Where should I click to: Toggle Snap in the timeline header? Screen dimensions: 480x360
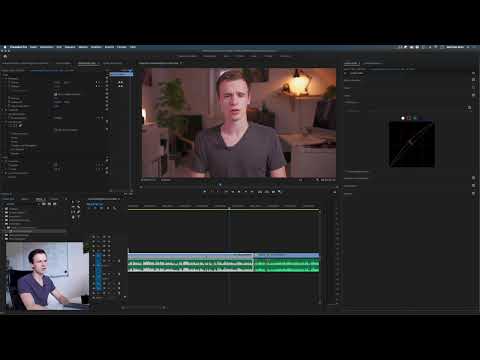[x=95, y=208]
